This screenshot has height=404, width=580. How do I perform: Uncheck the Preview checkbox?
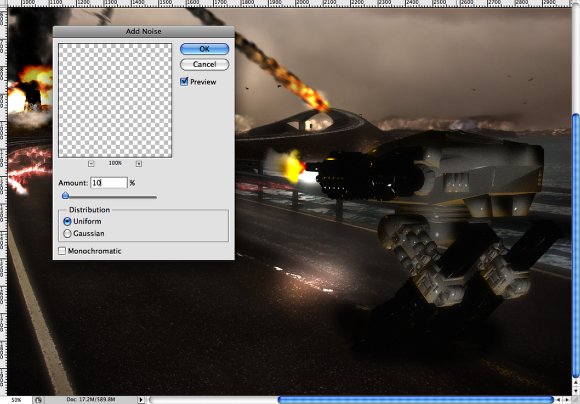[x=184, y=82]
